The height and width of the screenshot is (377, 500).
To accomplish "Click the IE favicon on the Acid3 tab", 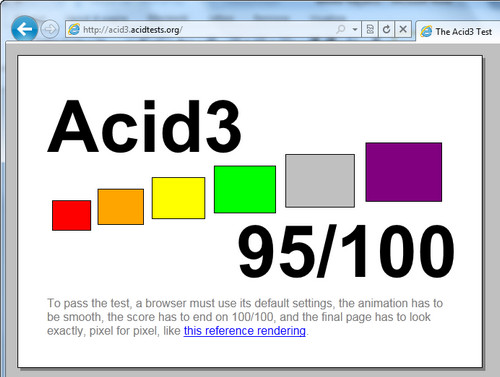I will 426,32.
